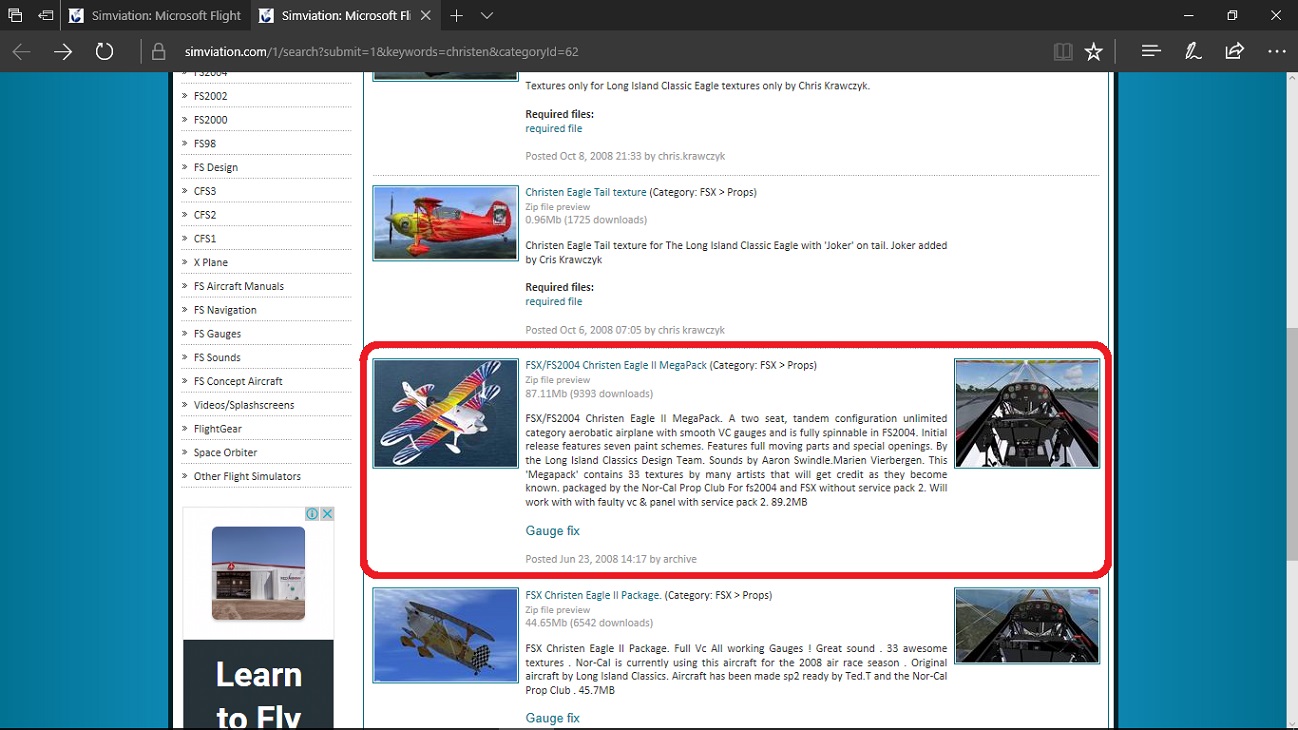Open a new tab with plus
Image resolution: width=1298 pixels, height=730 pixels.
pyautogui.click(x=456, y=15)
